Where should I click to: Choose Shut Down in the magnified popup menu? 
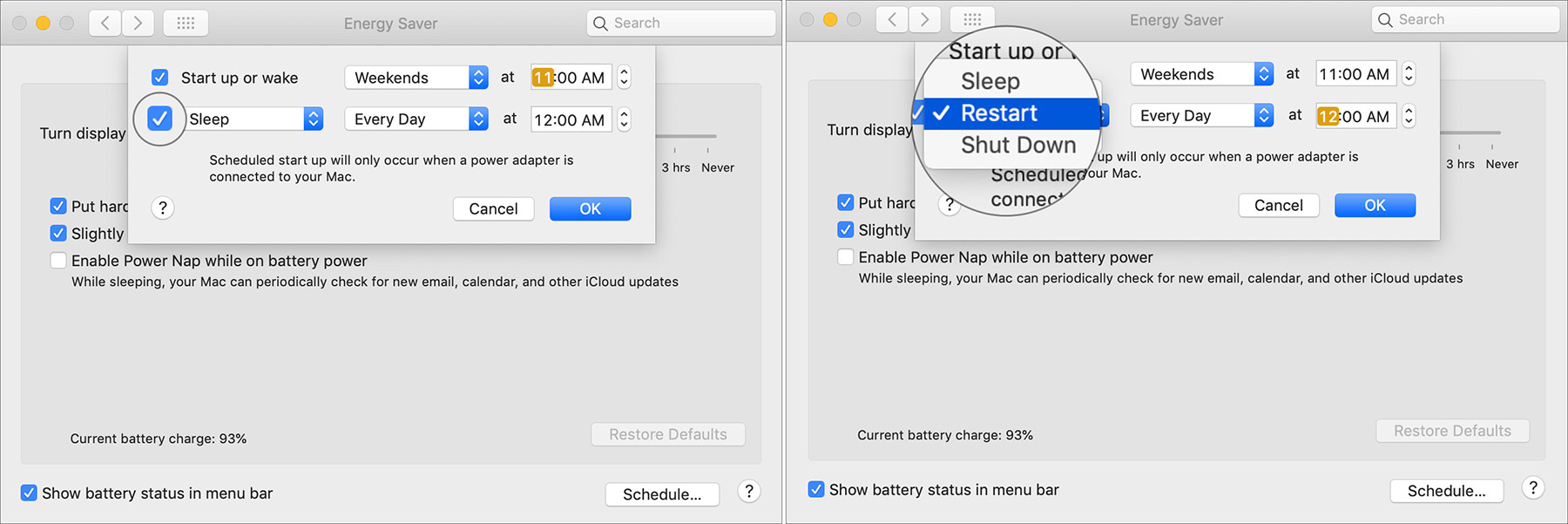[x=1018, y=145]
